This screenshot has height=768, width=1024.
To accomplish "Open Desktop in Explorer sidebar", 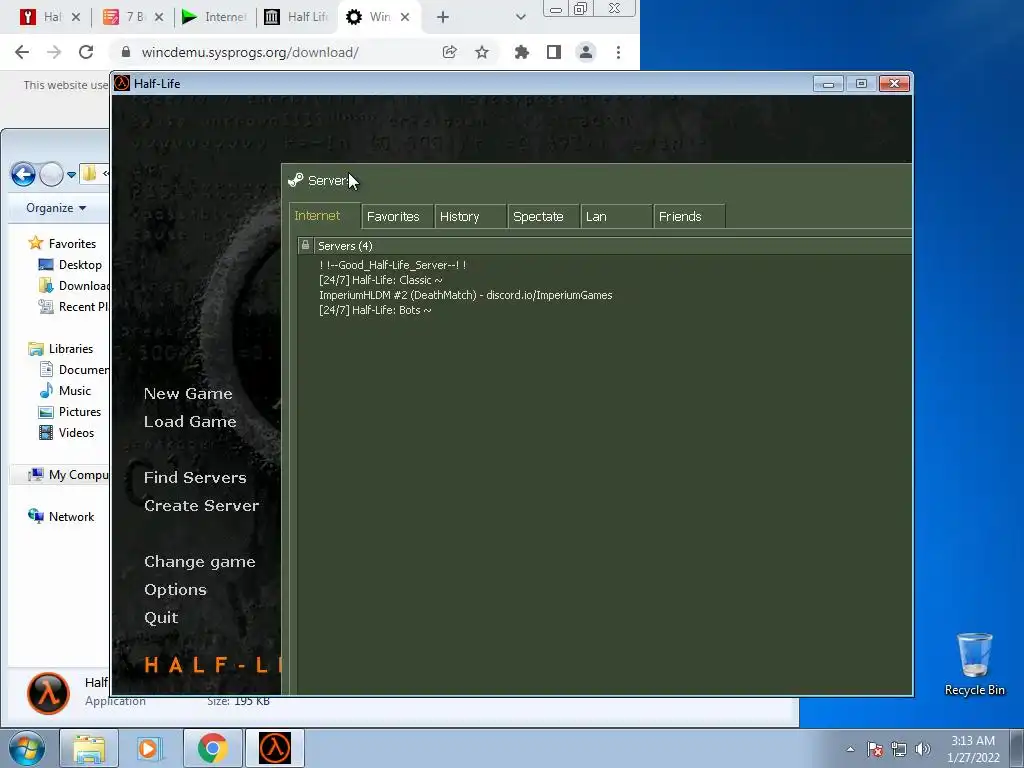I will (71, 264).
